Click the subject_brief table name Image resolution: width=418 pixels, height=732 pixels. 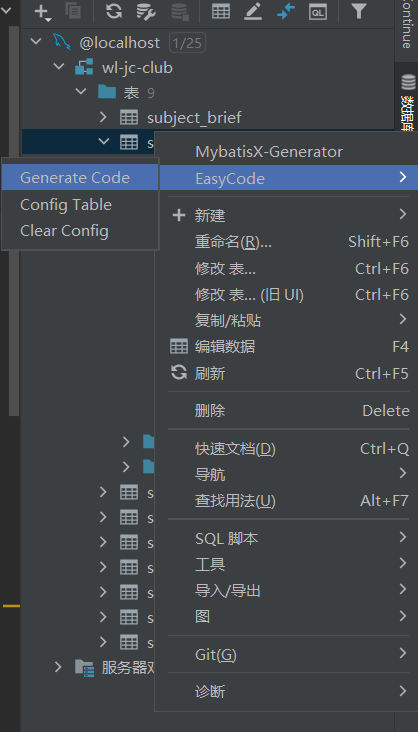tap(194, 118)
